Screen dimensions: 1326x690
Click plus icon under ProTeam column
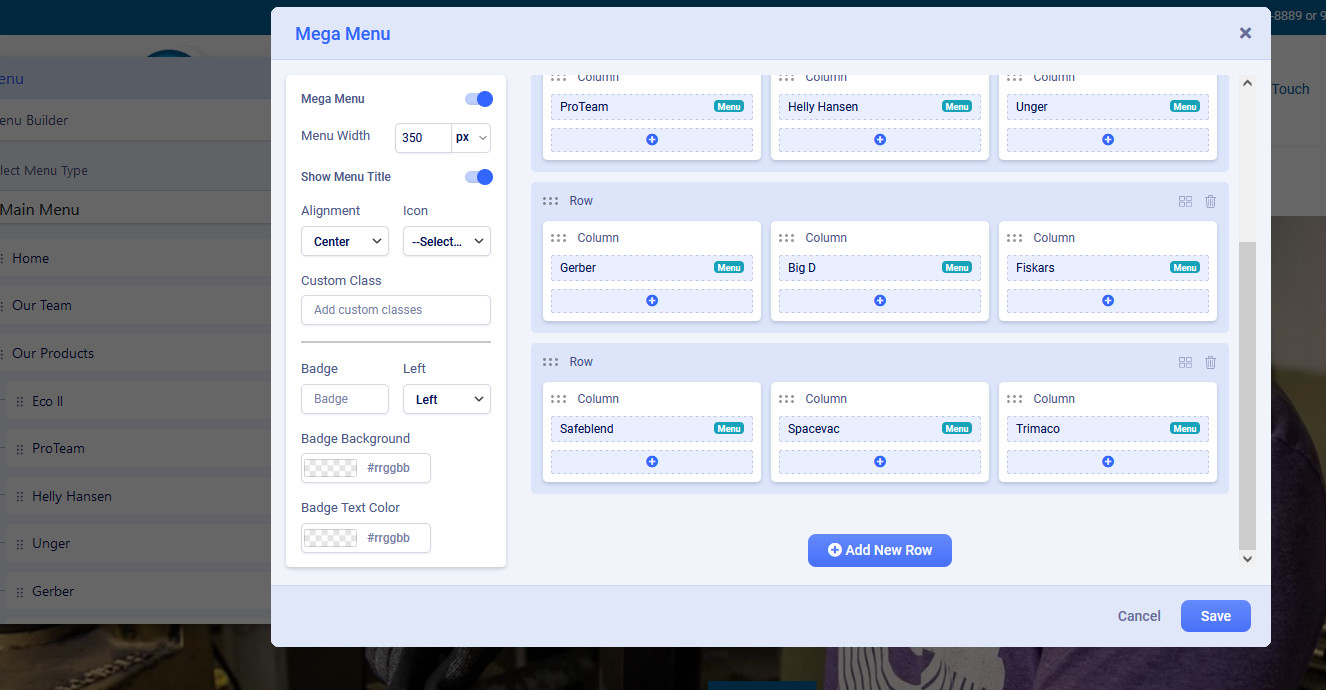(x=652, y=140)
